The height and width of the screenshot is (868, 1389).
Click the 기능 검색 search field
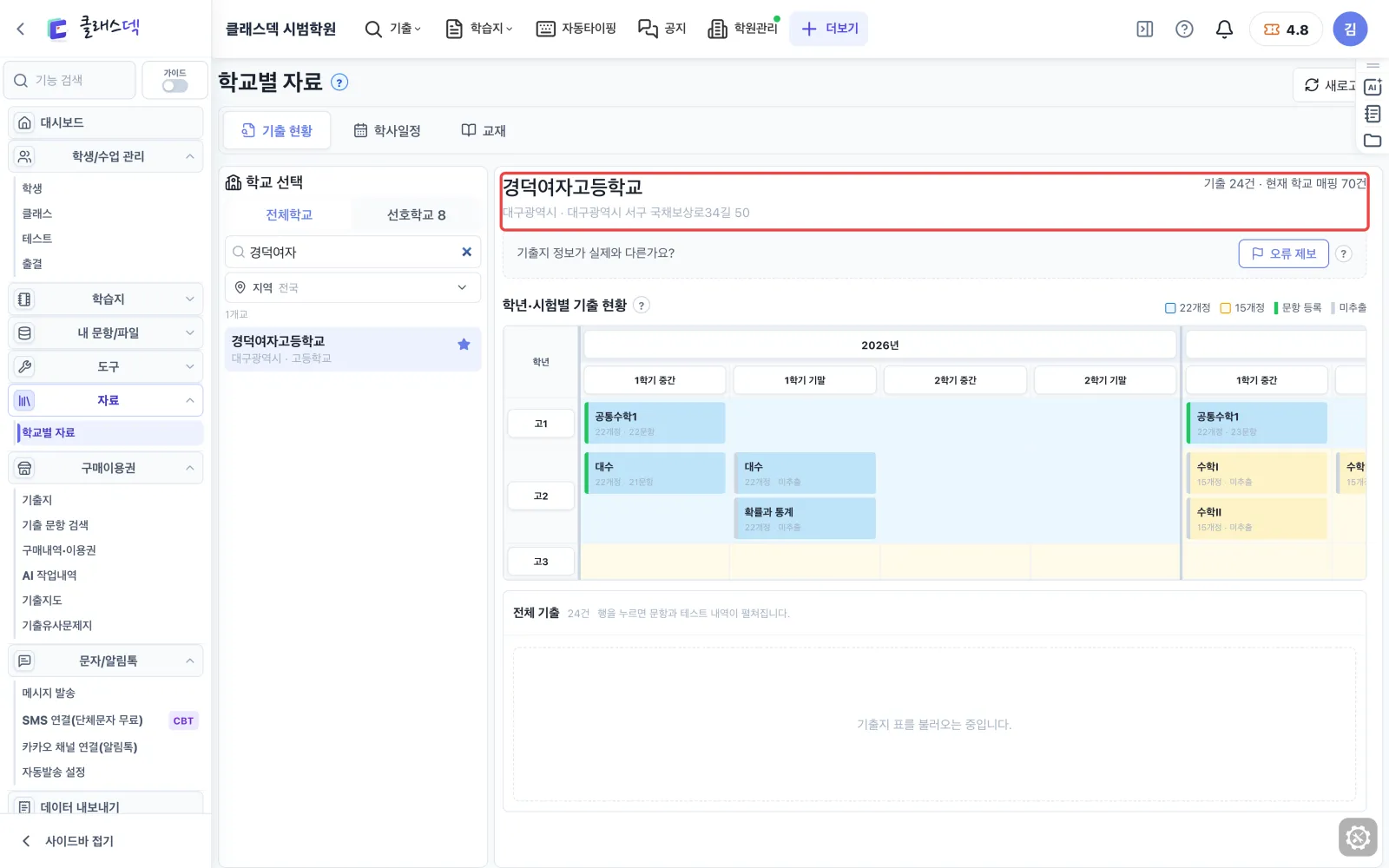(70, 80)
